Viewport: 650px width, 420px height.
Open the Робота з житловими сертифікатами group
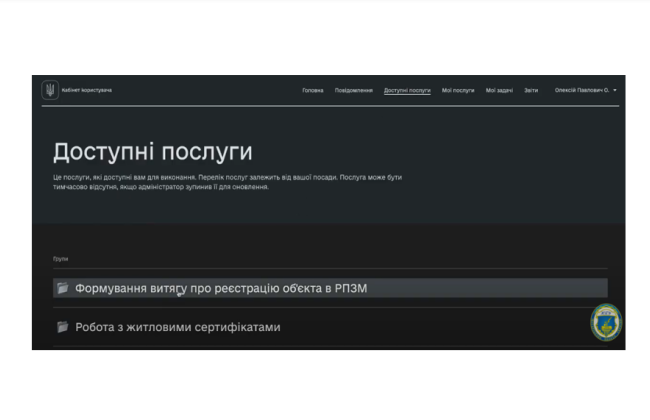330,327
